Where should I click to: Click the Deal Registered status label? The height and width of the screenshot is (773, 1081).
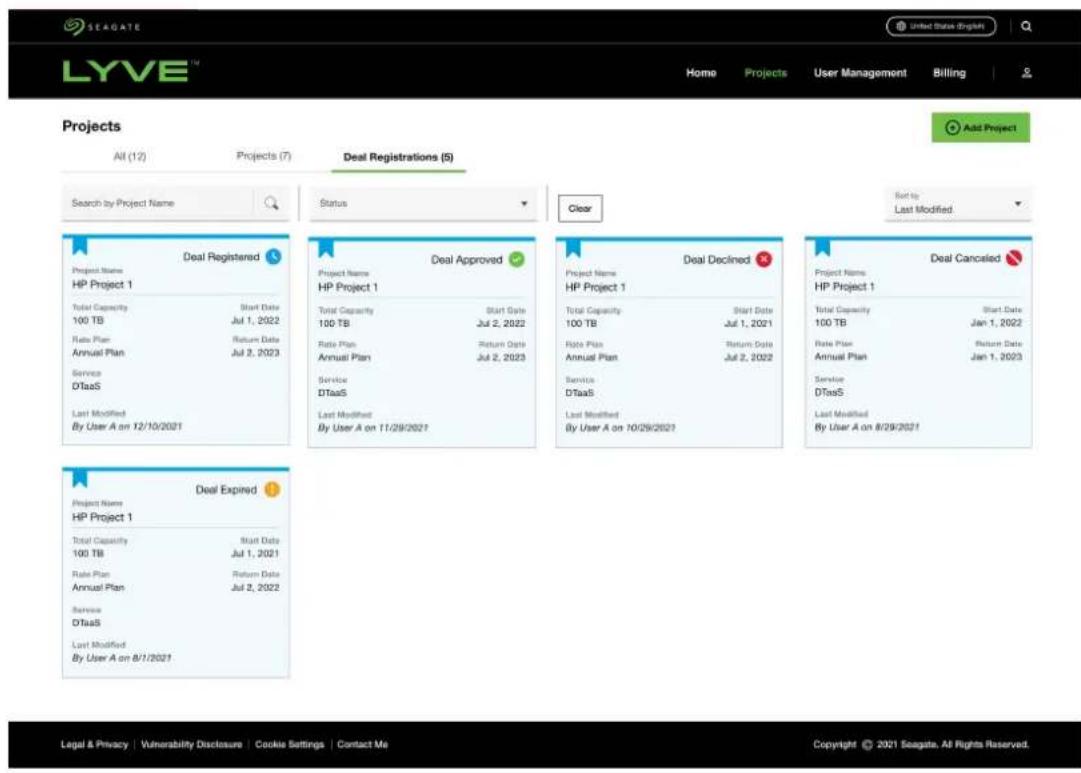pos(221,257)
